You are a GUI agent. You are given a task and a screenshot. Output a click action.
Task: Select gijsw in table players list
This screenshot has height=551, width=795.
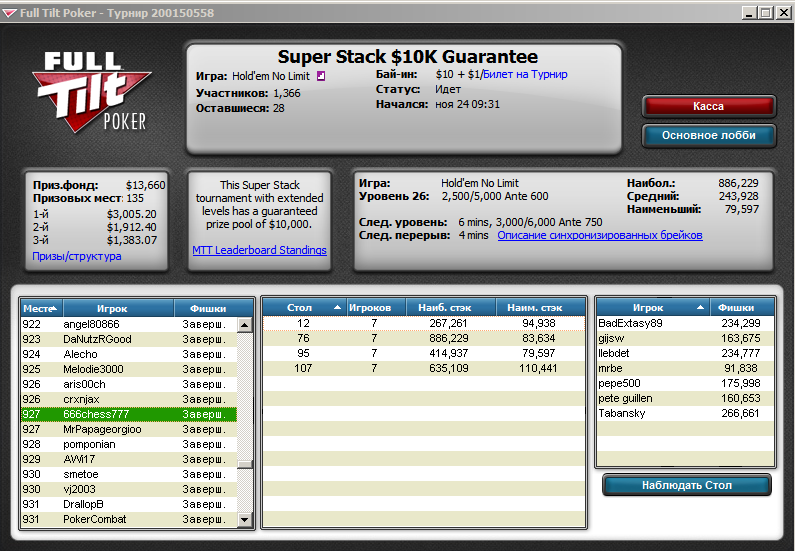pos(685,338)
